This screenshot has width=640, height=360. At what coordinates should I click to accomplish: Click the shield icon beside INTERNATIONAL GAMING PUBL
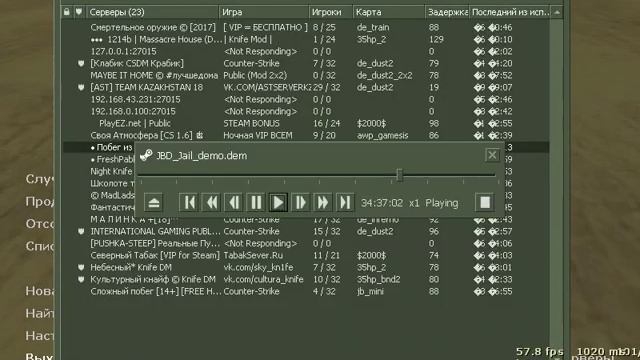(81, 231)
